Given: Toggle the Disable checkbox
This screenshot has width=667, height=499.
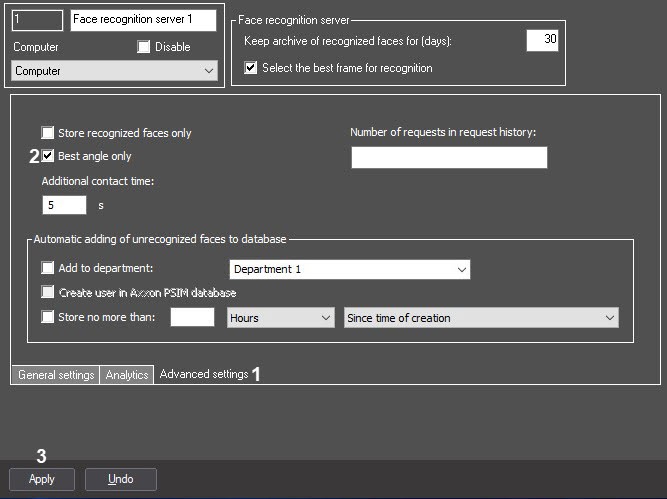Looking at the screenshot, I should coord(144,47).
